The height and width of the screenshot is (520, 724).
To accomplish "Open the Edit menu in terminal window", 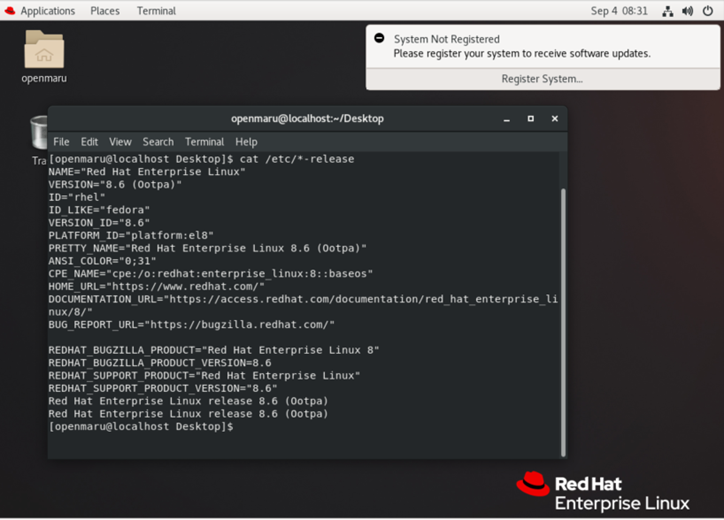I will point(89,142).
